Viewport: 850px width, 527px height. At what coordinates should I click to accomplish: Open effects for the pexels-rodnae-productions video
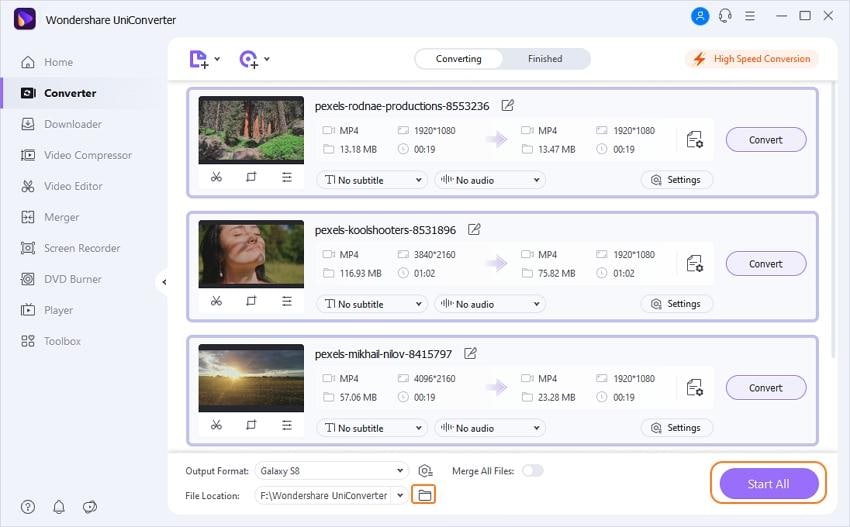[287, 177]
